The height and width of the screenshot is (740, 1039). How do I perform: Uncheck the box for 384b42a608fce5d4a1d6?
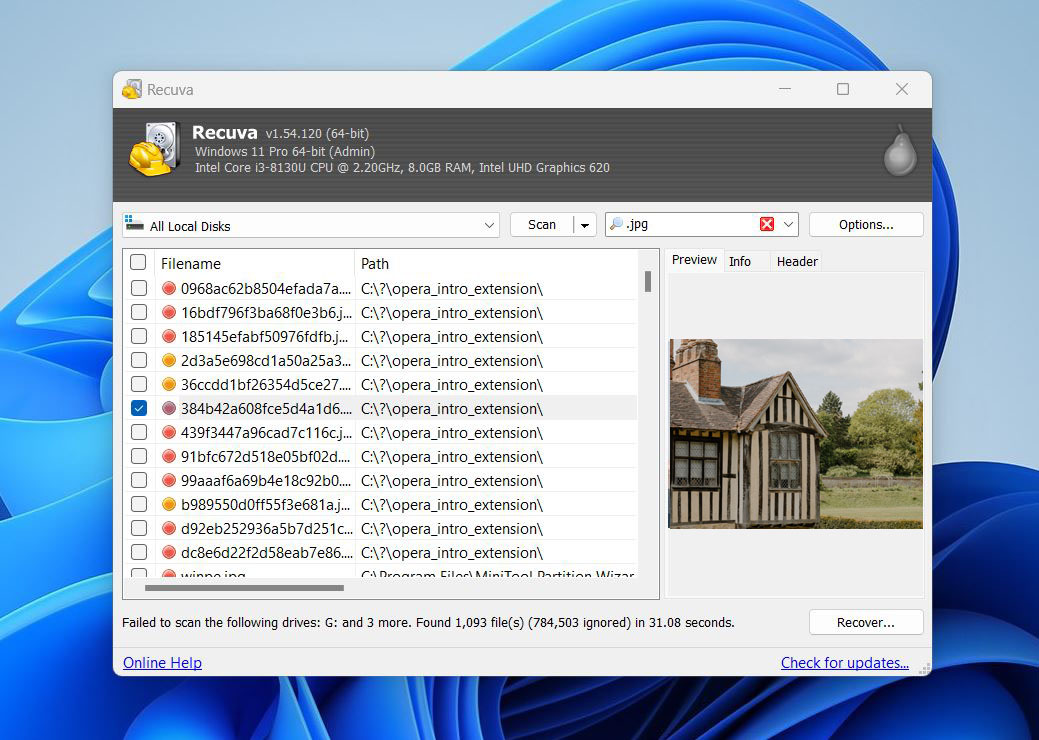[138, 408]
